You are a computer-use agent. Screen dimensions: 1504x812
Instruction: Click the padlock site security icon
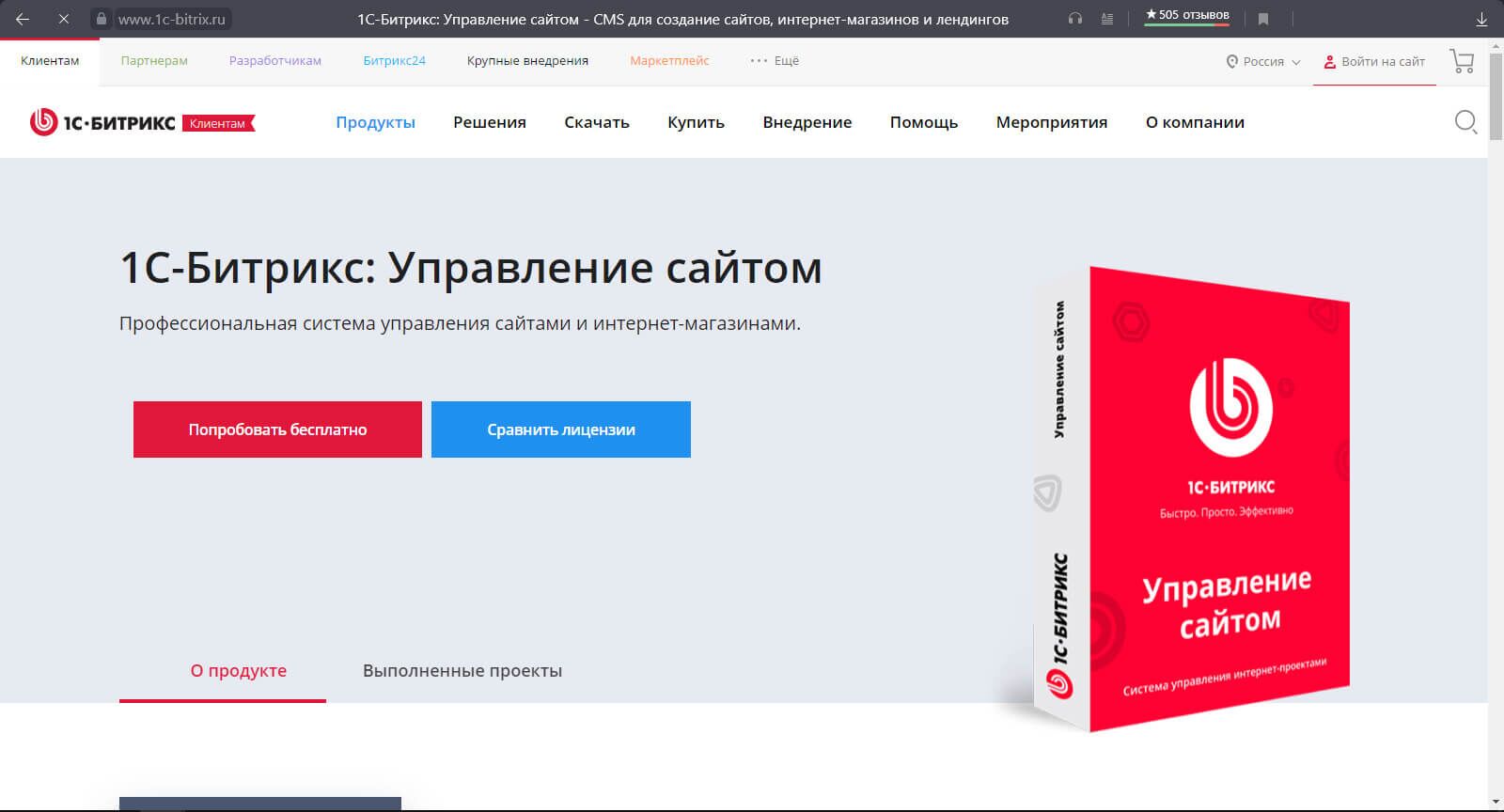click(x=102, y=18)
